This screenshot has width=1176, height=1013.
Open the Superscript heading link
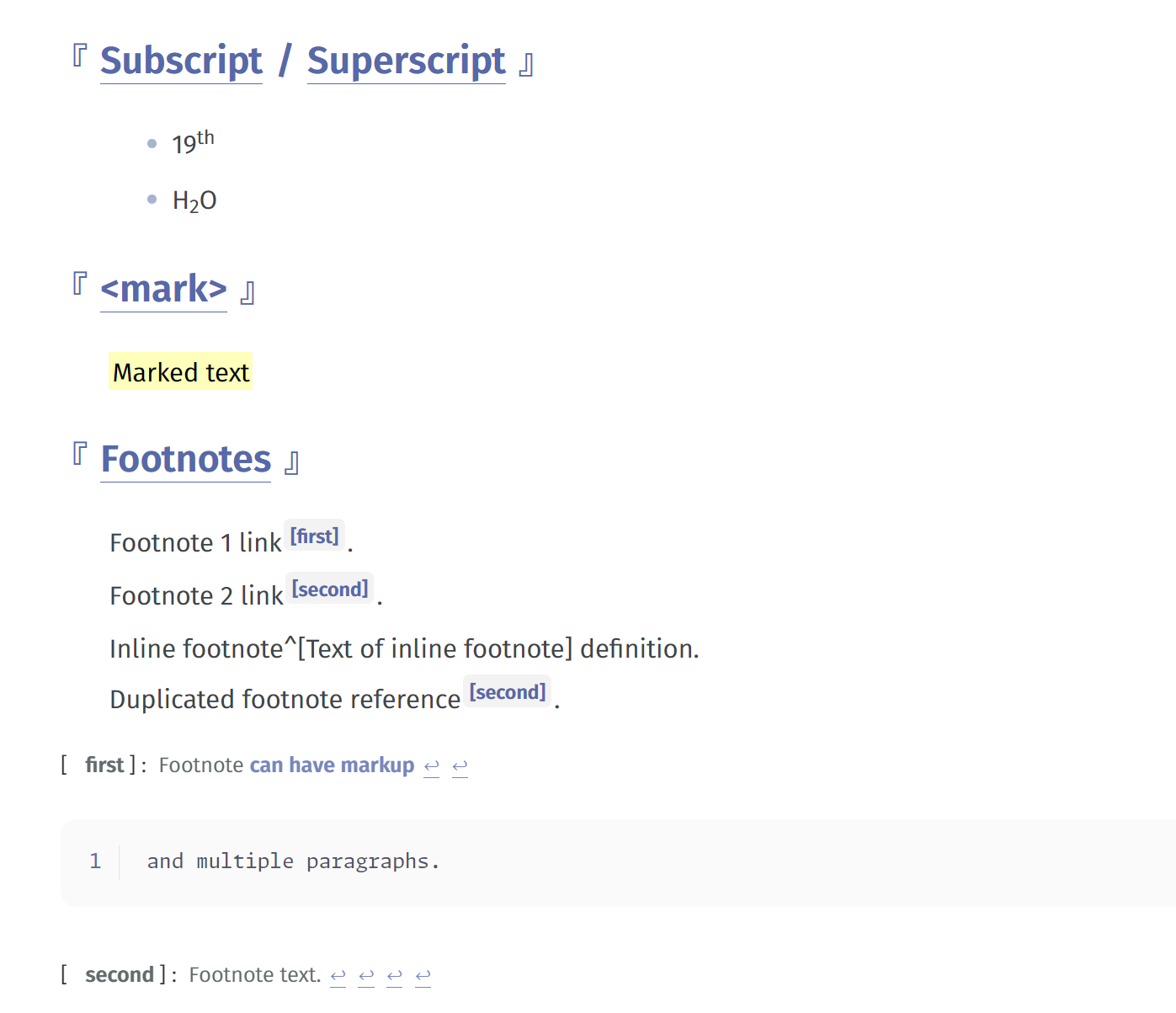pyautogui.click(x=406, y=61)
